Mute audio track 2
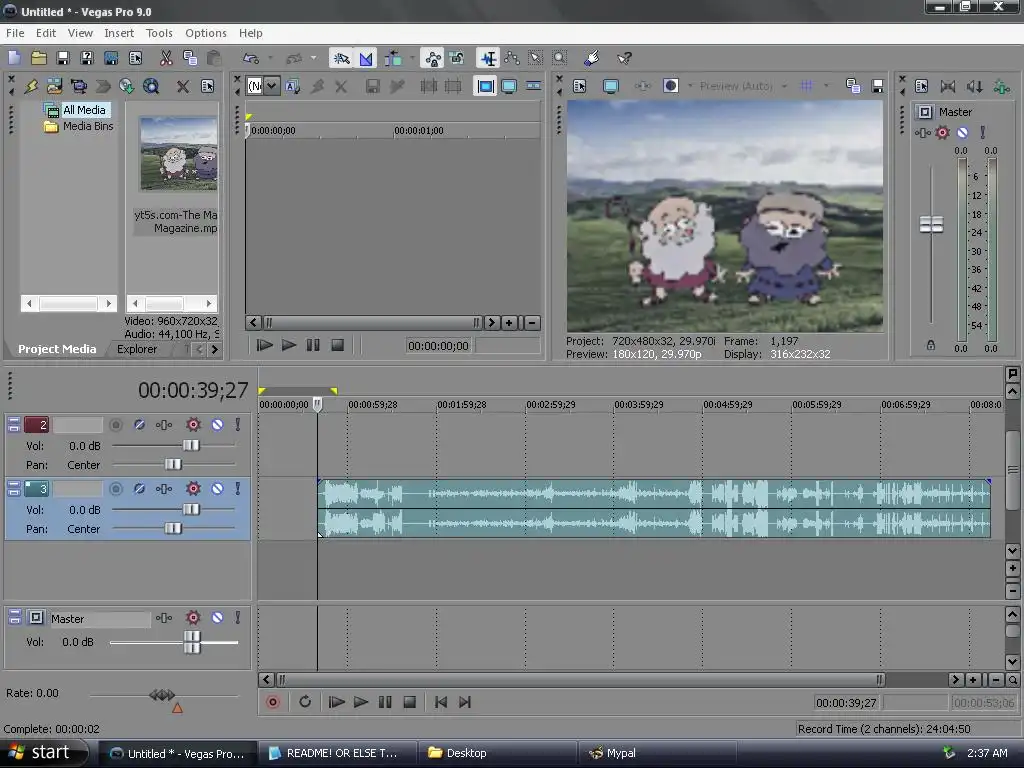Viewport: 1024px width, 768px height. pyautogui.click(x=217, y=425)
